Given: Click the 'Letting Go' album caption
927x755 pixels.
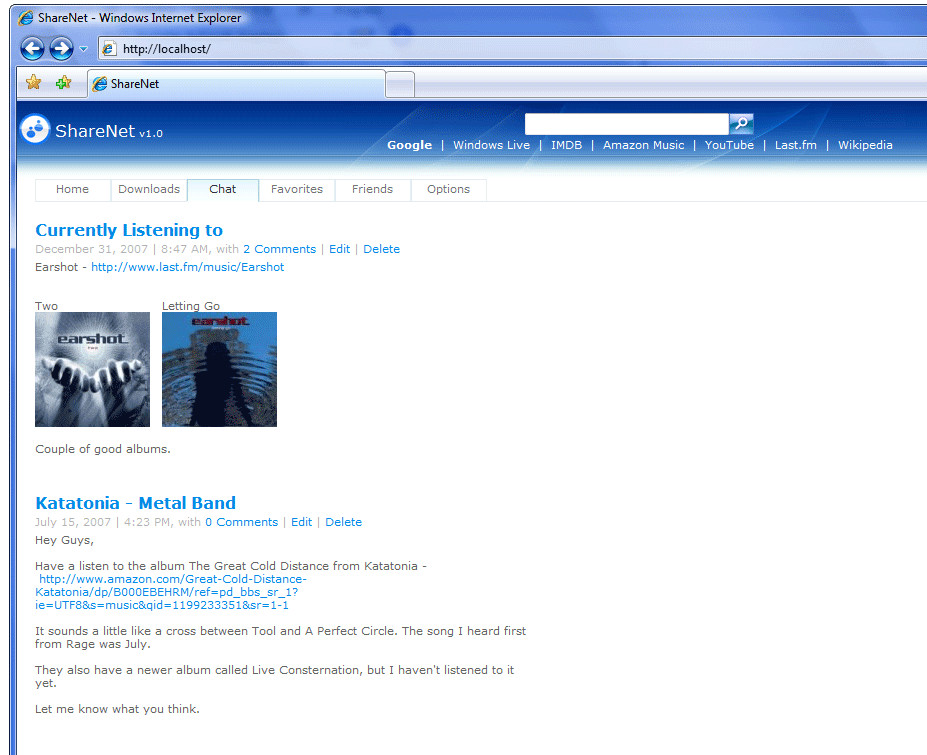Looking at the screenshot, I should 191,306.
